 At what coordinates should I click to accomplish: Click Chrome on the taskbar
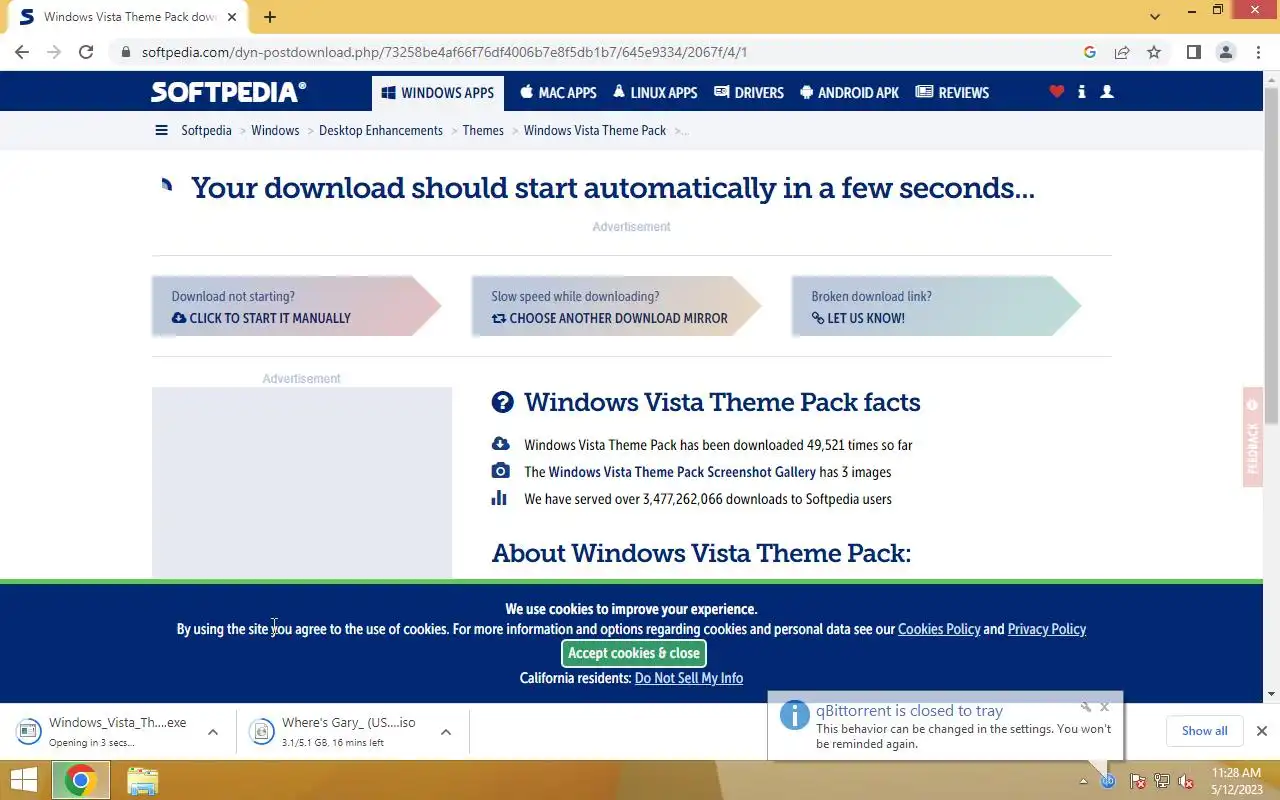pyautogui.click(x=81, y=780)
